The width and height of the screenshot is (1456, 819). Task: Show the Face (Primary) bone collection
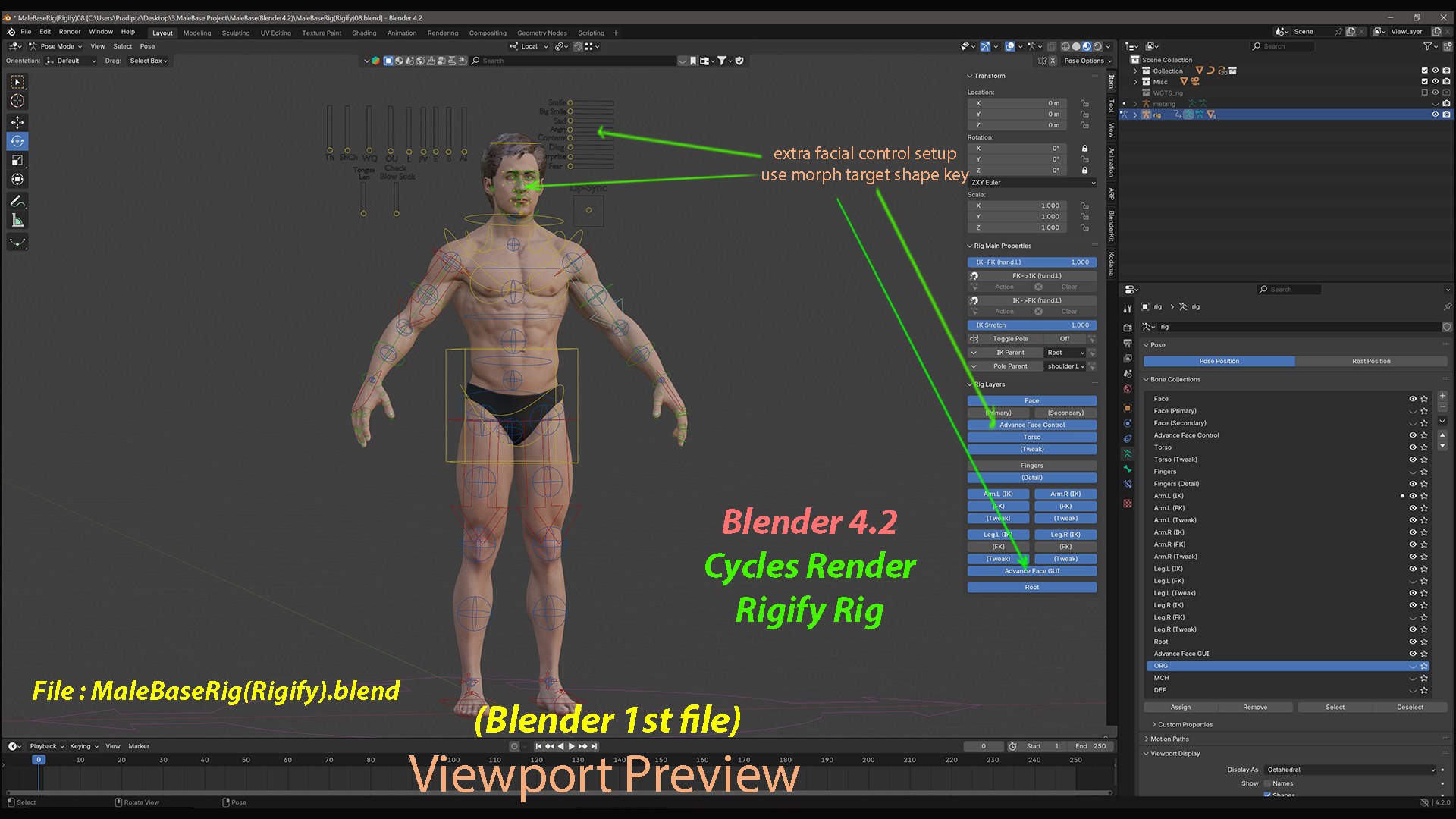point(1413,411)
